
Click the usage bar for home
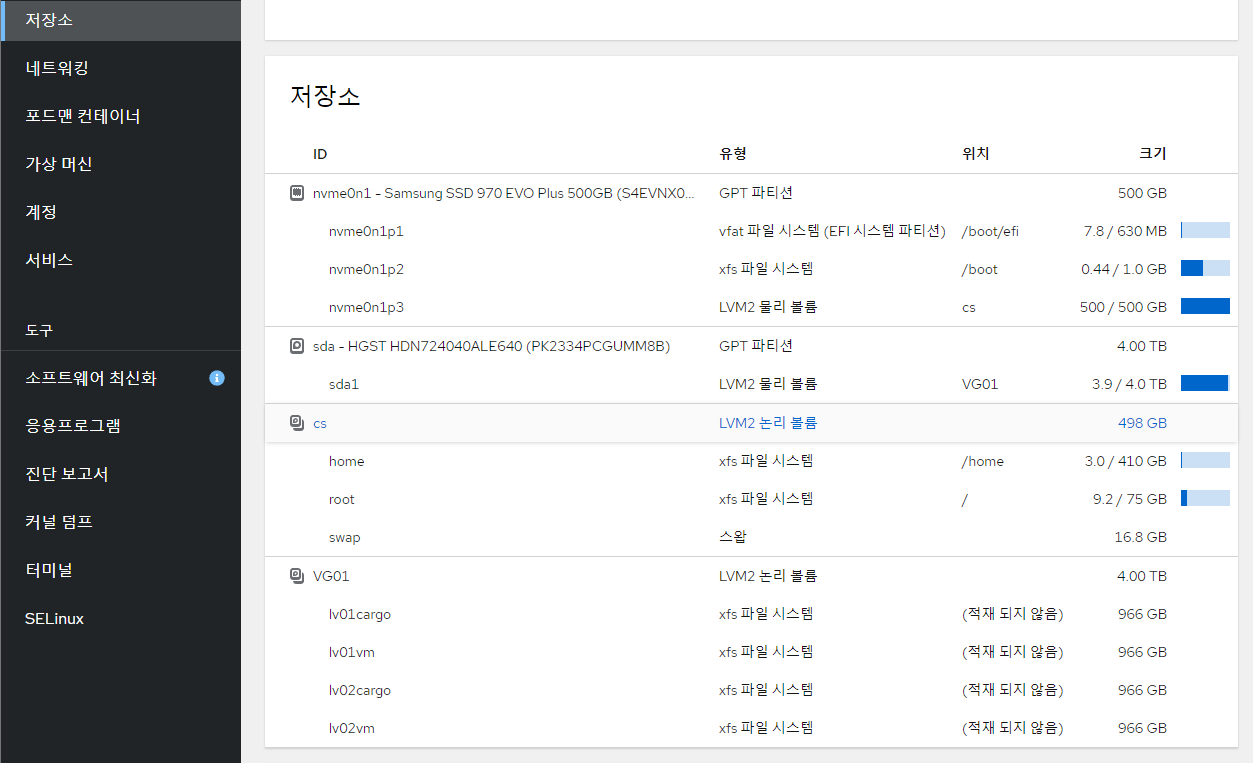tap(1205, 460)
